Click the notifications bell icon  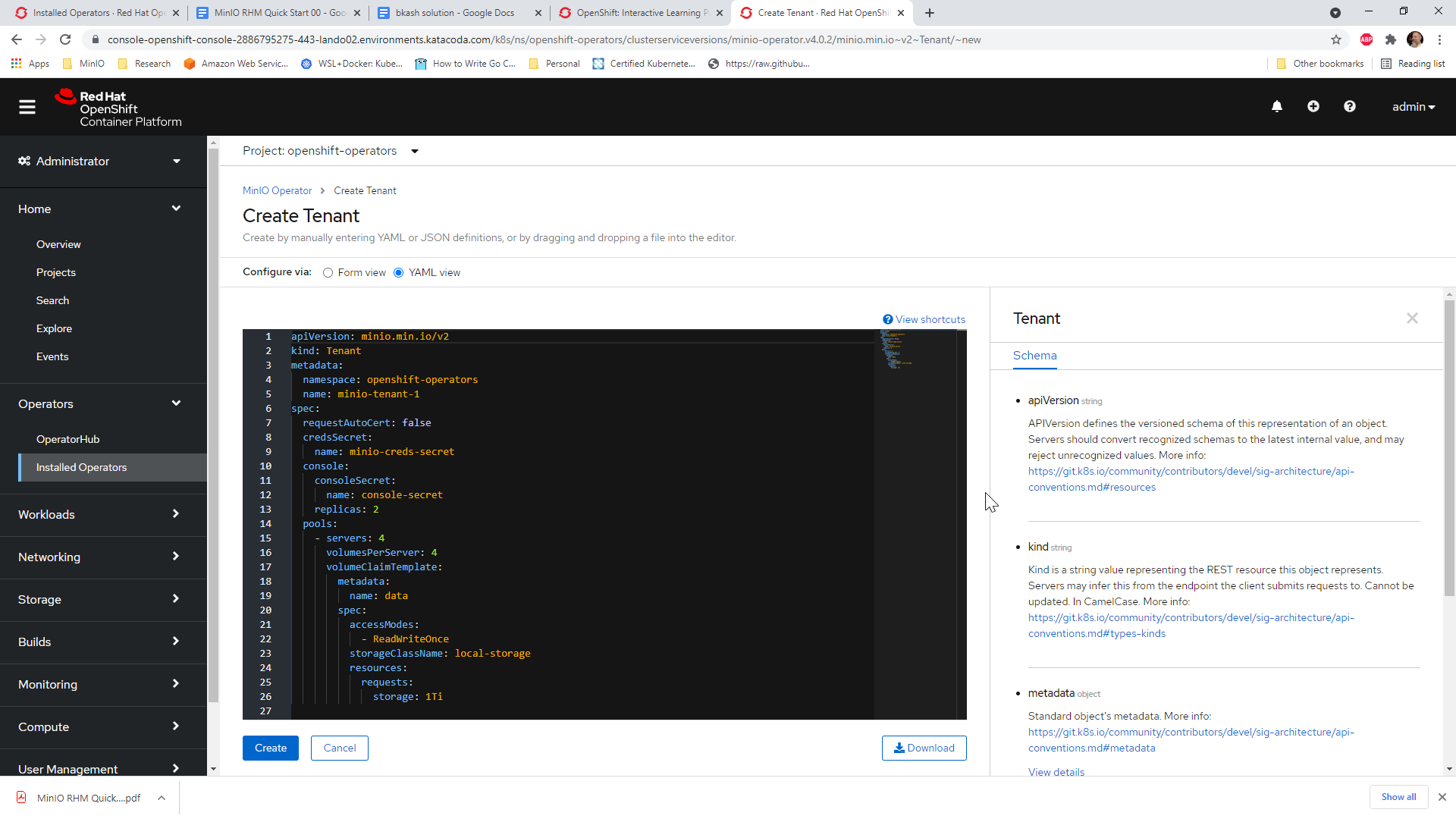coord(1277,107)
